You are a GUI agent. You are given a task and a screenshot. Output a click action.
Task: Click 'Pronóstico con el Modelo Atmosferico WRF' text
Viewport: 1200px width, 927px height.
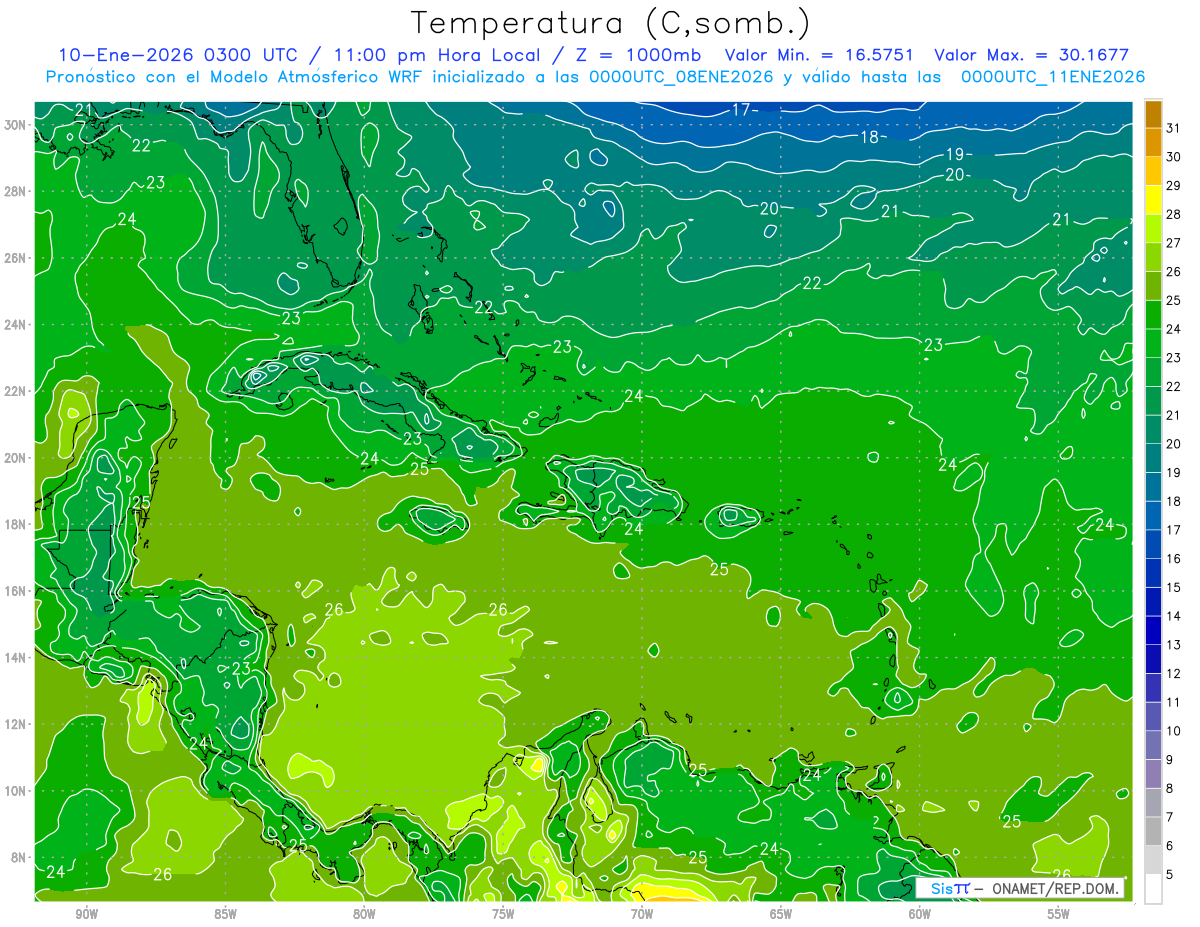pos(235,77)
